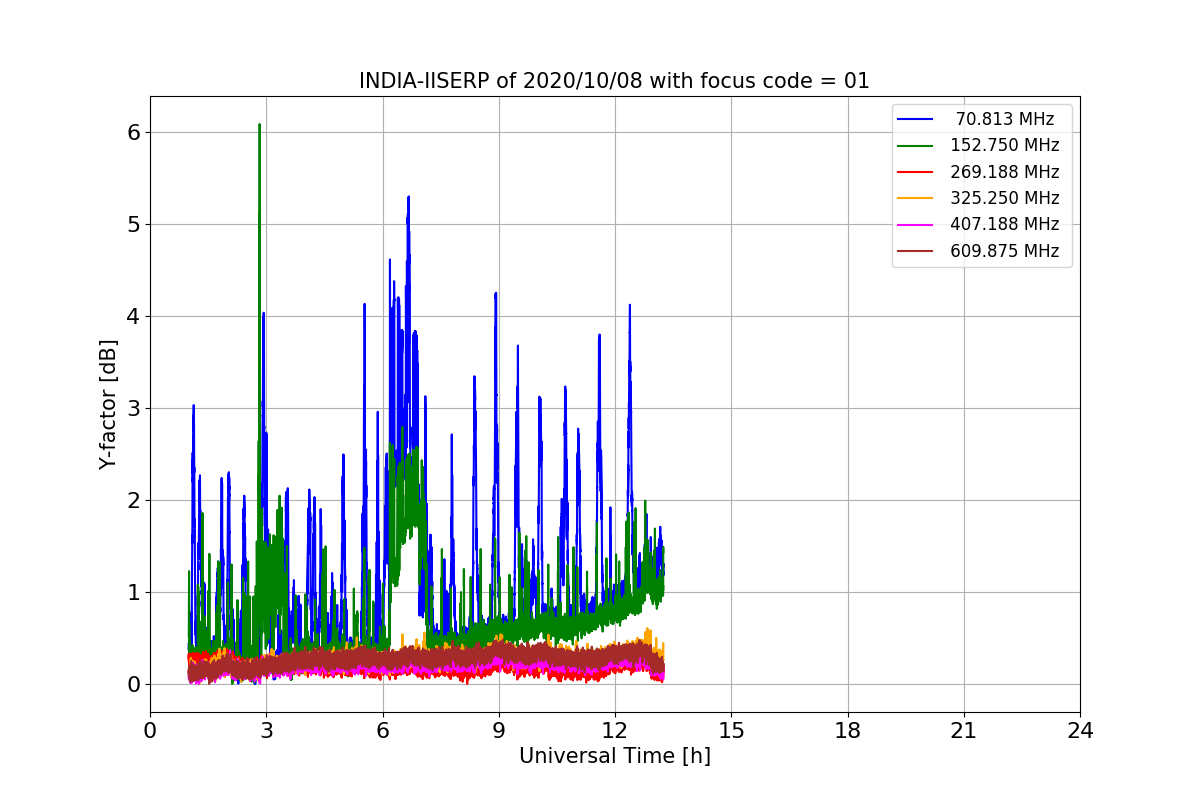Click x-axis tick label '21'
This screenshot has width=1200, height=800.
click(x=964, y=731)
